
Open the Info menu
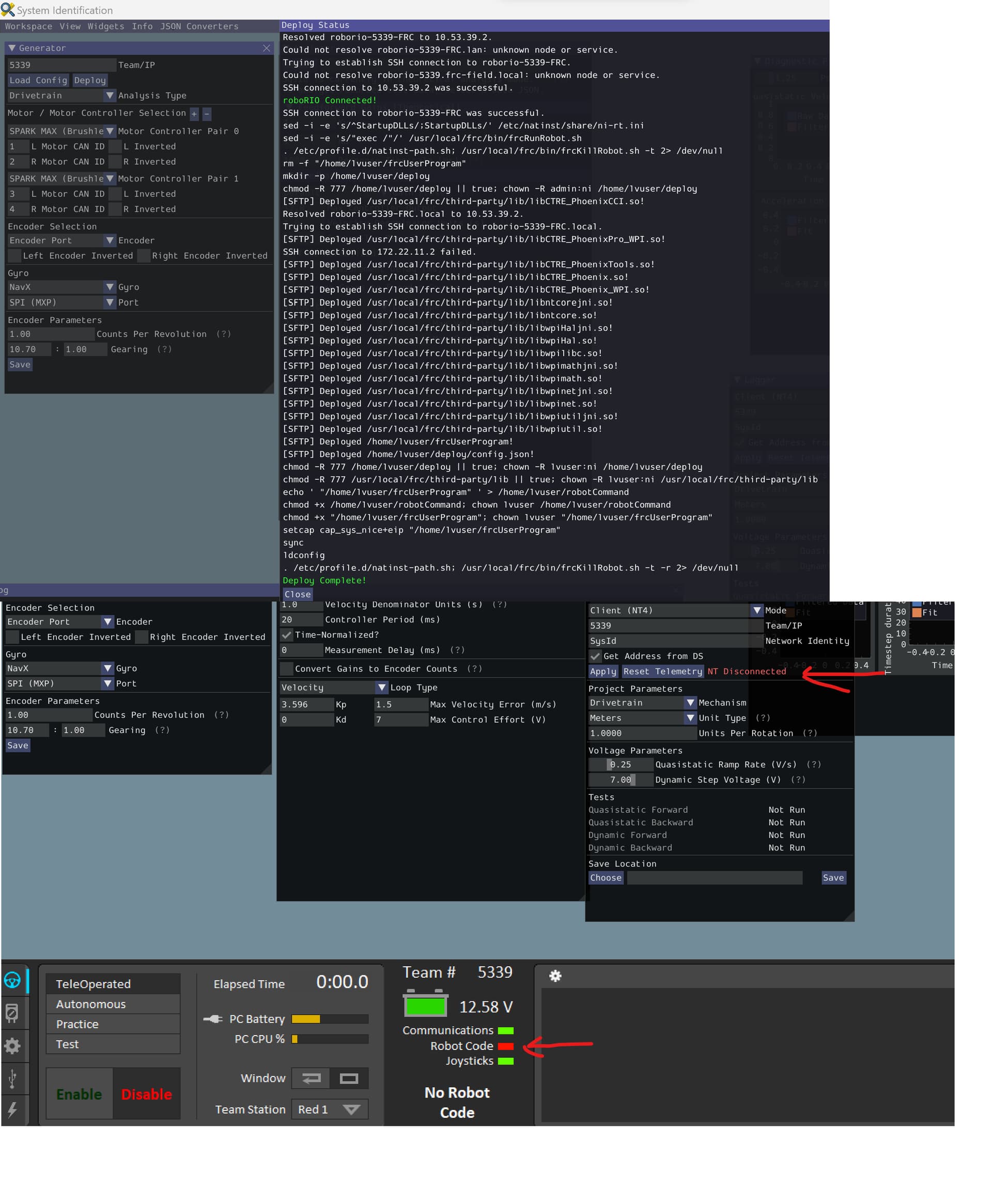(142, 26)
